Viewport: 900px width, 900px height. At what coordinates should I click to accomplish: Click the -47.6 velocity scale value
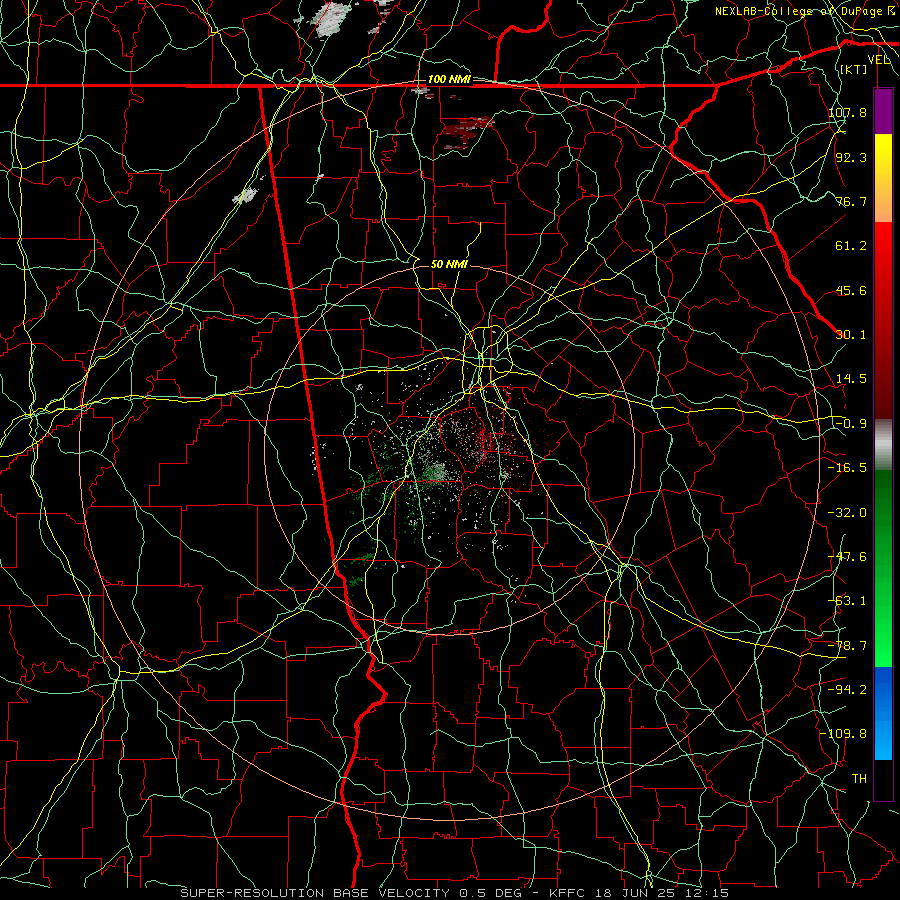click(848, 557)
